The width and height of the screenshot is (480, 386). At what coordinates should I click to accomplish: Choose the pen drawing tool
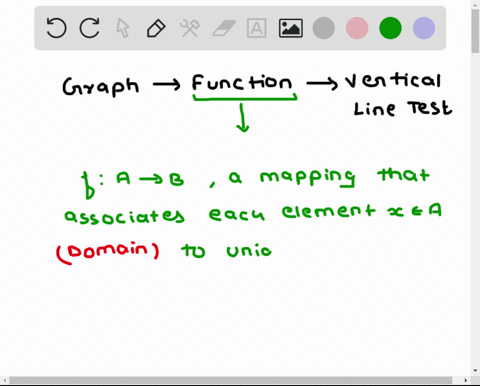pyautogui.click(x=156, y=28)
